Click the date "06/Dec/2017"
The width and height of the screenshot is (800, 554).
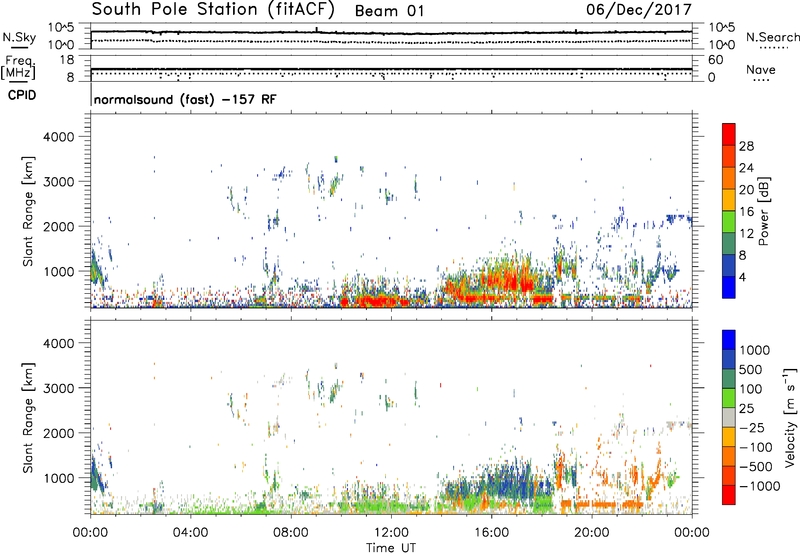(638, 10)
